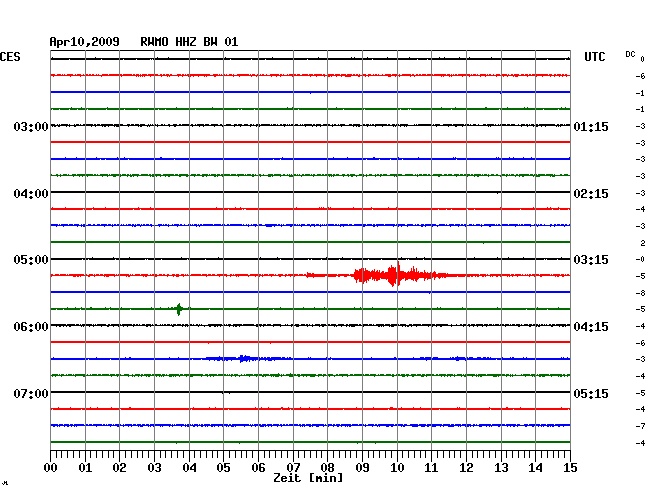Click minute axis tick label "15"
Screen dimensions: 650x494
coord(570,467)
